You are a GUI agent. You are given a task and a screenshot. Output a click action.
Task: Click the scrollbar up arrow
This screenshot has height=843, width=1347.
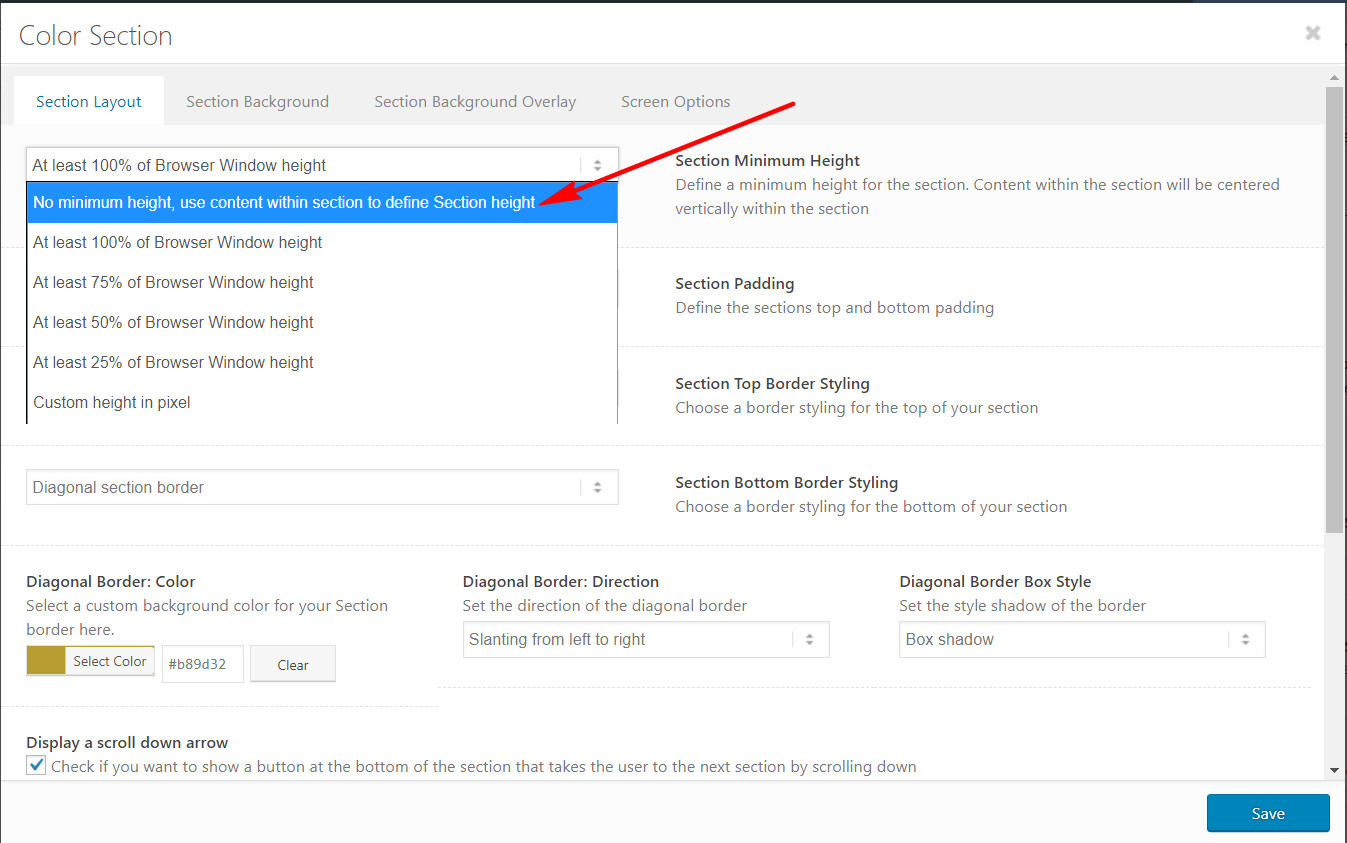pyautogui.click(x=1334, y=76)
